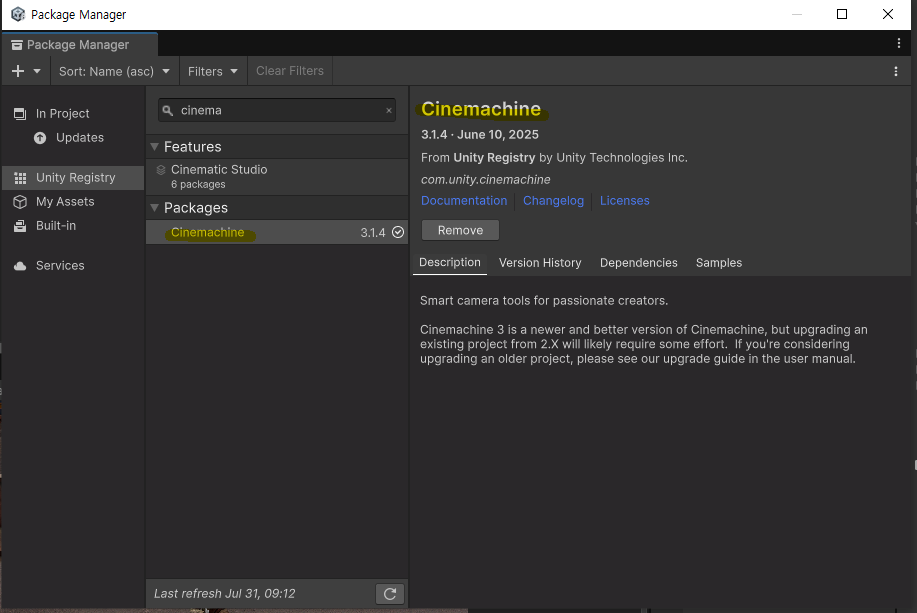The height and width of the screenshot is (613, 917).
Task: Click the Last refresh Jul 31, 09:12 status text
Action: coord(225,594)
